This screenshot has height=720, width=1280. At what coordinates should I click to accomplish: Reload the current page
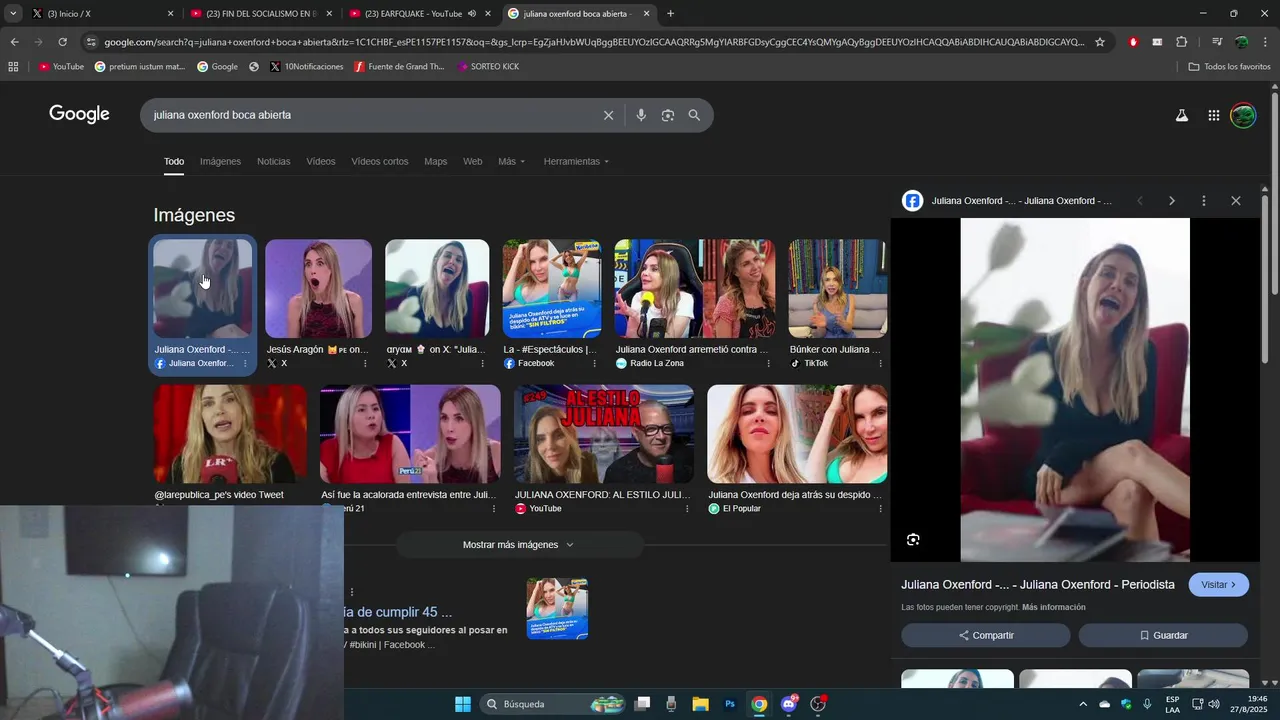62,42
